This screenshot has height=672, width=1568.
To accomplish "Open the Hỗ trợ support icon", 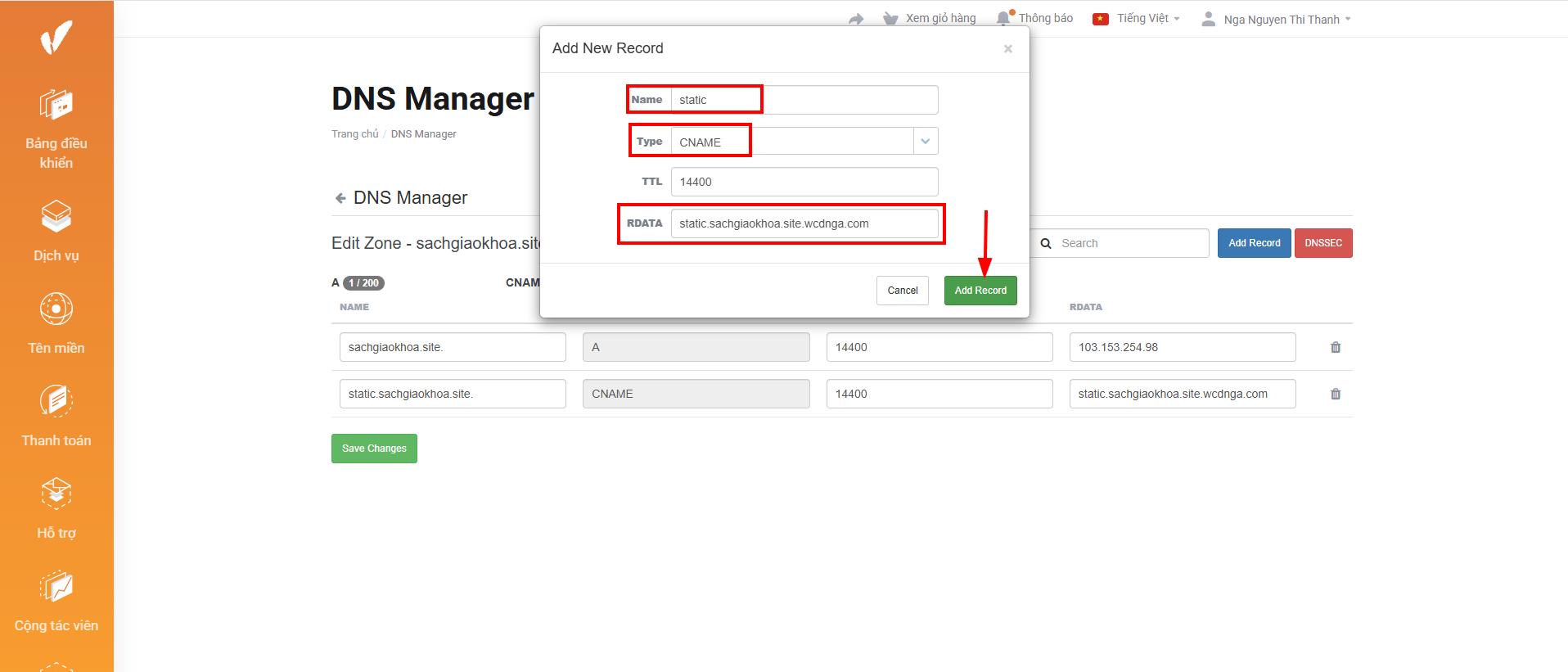I will click(x=56, y=494).
